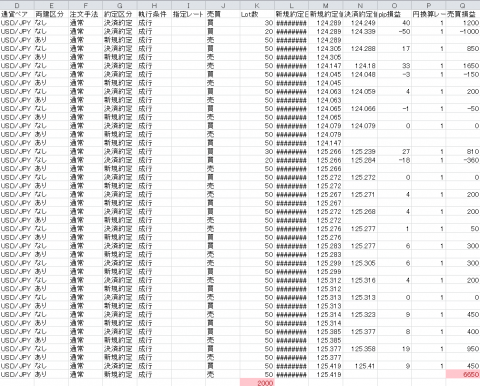480x386 pixels.
Task: Select column M header
Action: coord(326,5)
